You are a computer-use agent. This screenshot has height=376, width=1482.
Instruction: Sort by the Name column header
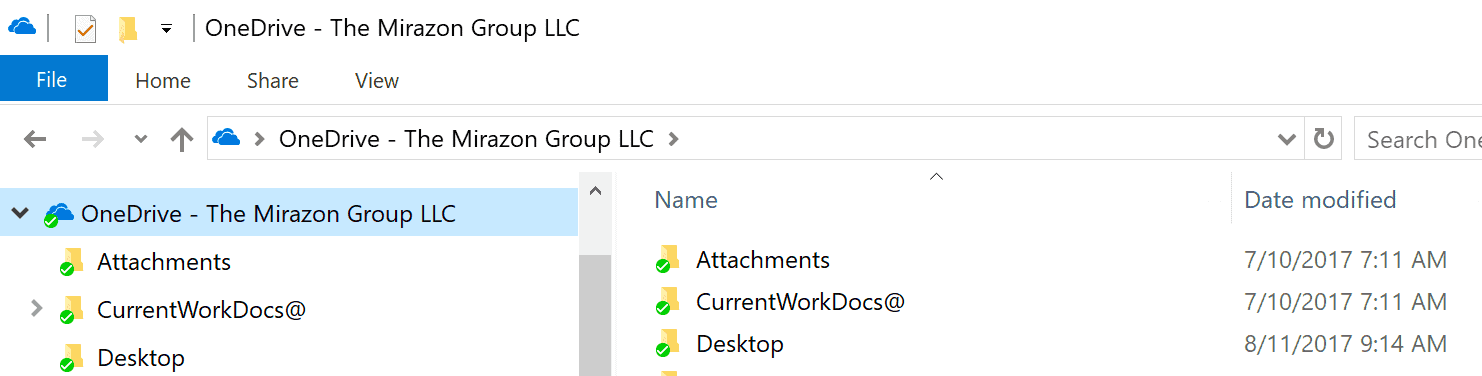686,200
